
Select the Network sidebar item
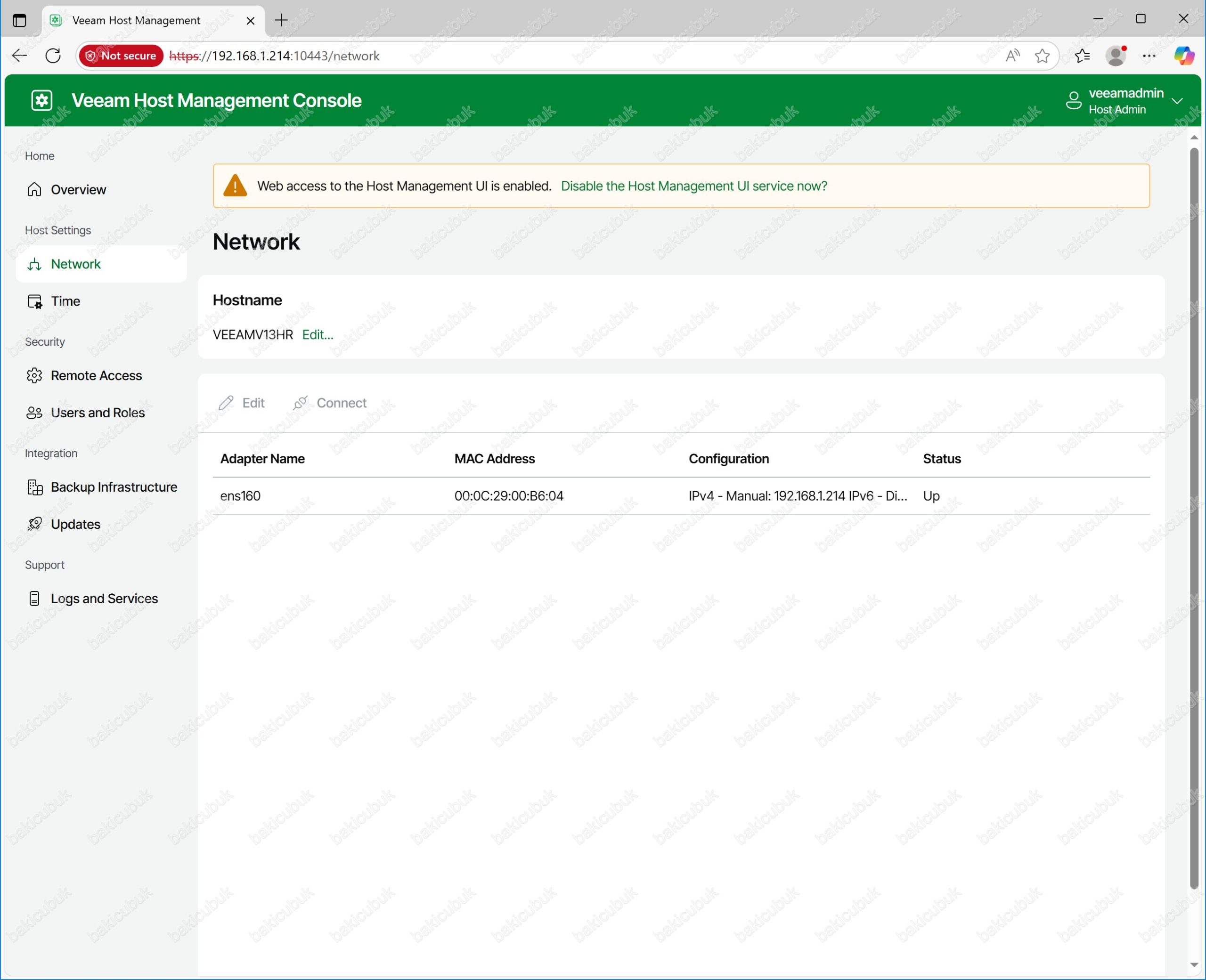(x=101, y=264)
